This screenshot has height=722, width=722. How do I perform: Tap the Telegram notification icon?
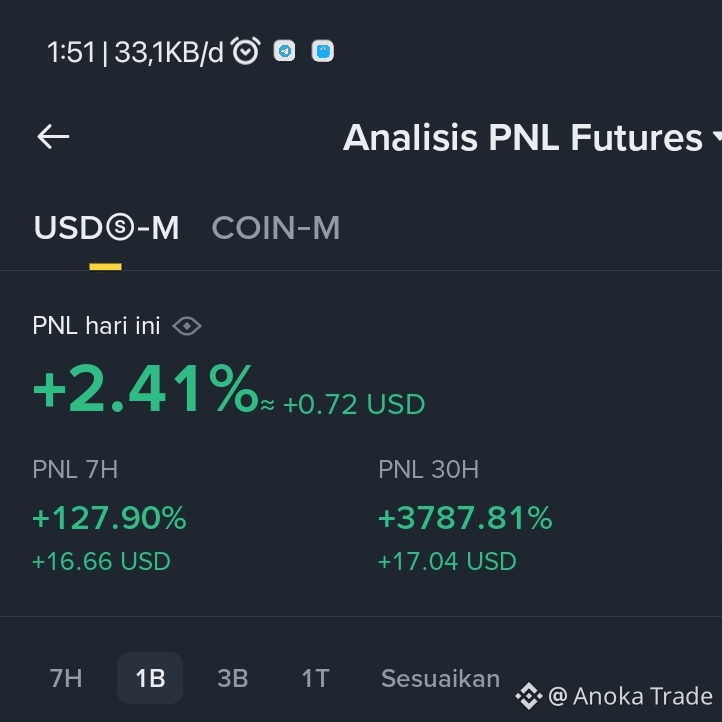pos(284,51)
